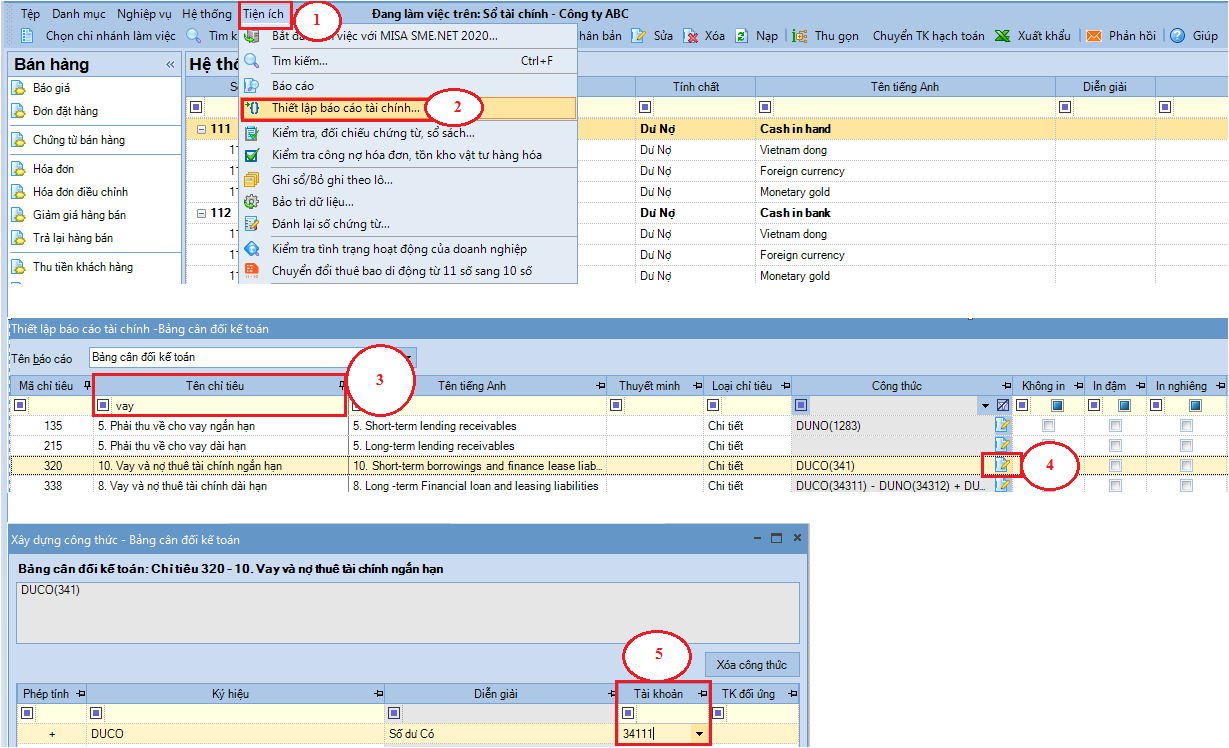The image size is (1229, 748).
Task: Toggle Không in checkbox for row 215
Action: (1048, 446)
